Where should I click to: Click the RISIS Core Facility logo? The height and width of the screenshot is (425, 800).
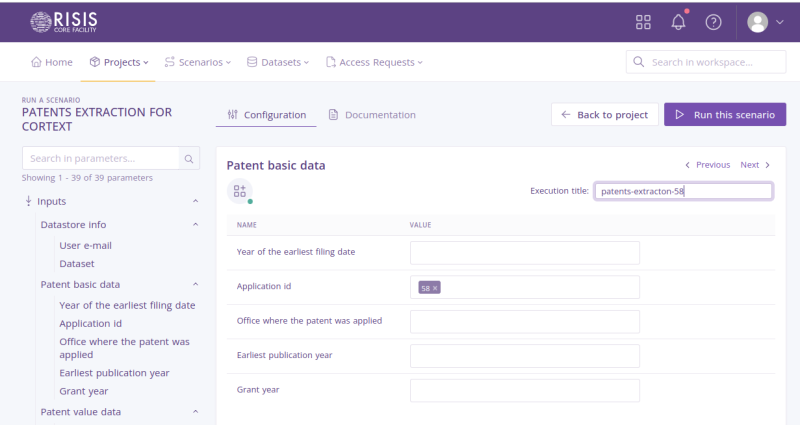66,21
